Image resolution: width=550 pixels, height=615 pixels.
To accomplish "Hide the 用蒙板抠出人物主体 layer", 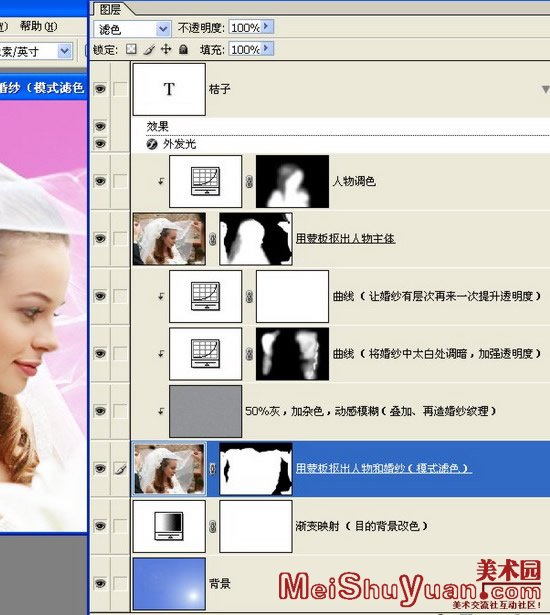I will point(100,238).
